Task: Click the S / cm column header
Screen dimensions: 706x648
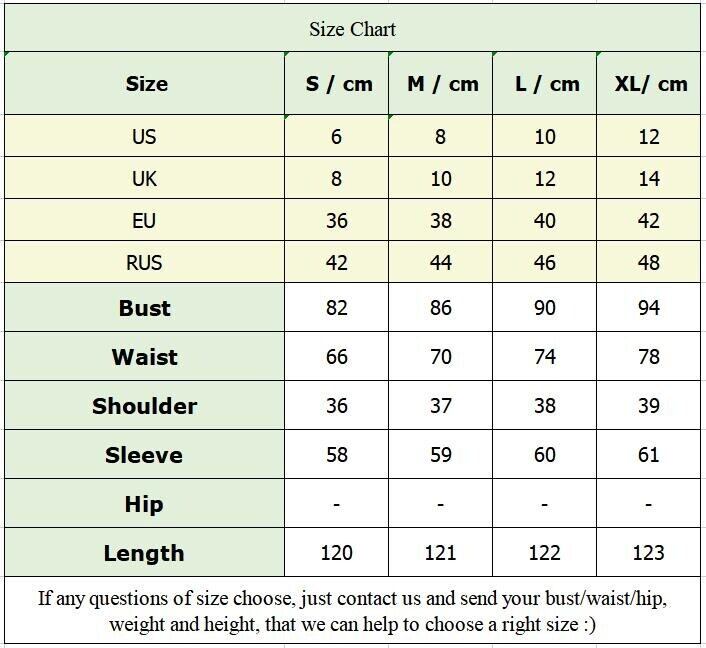Action: [338, 84]
